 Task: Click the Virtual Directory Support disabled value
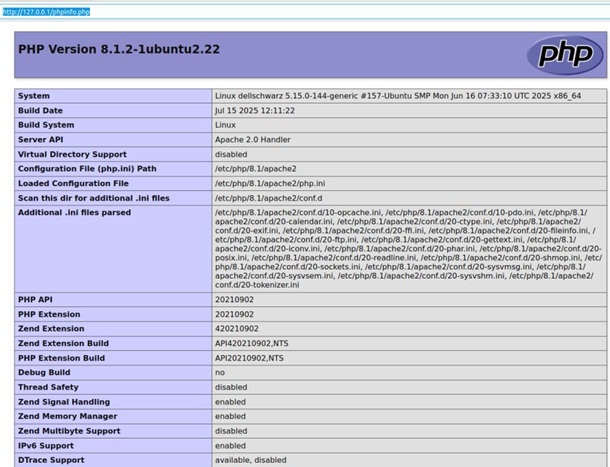pyautogui.click(x=231, y=154)
